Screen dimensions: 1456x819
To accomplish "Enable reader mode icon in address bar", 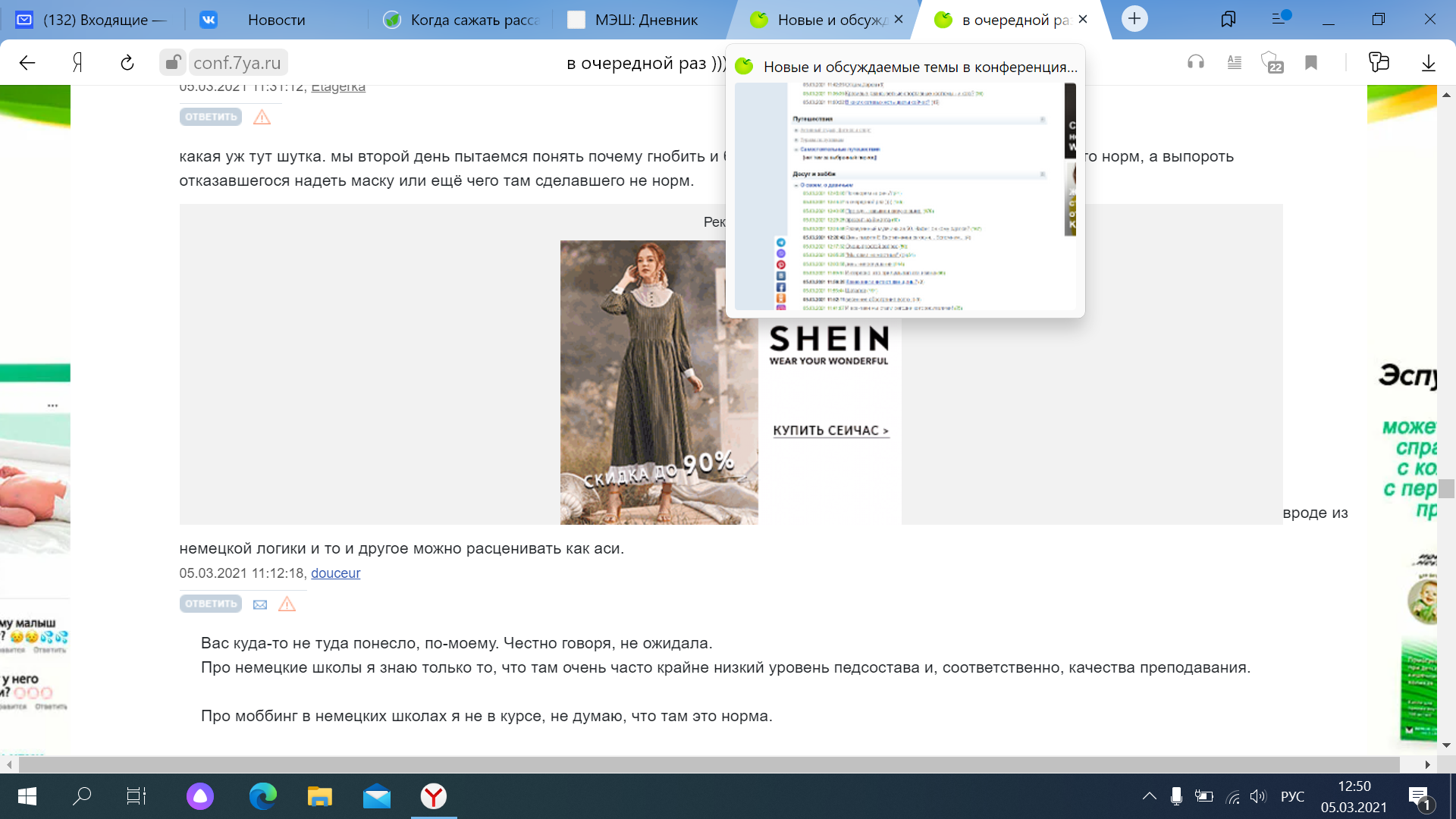I will (x=1235, y=63).
